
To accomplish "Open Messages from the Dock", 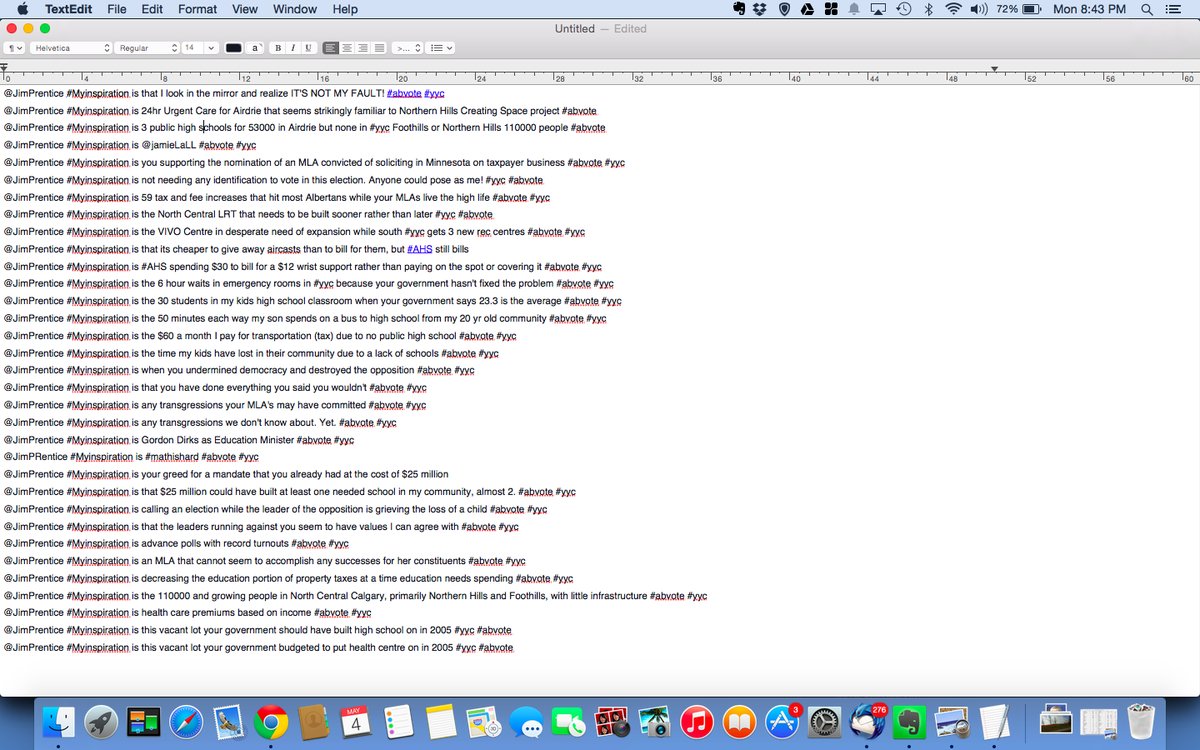I will (x=527, y=722).
